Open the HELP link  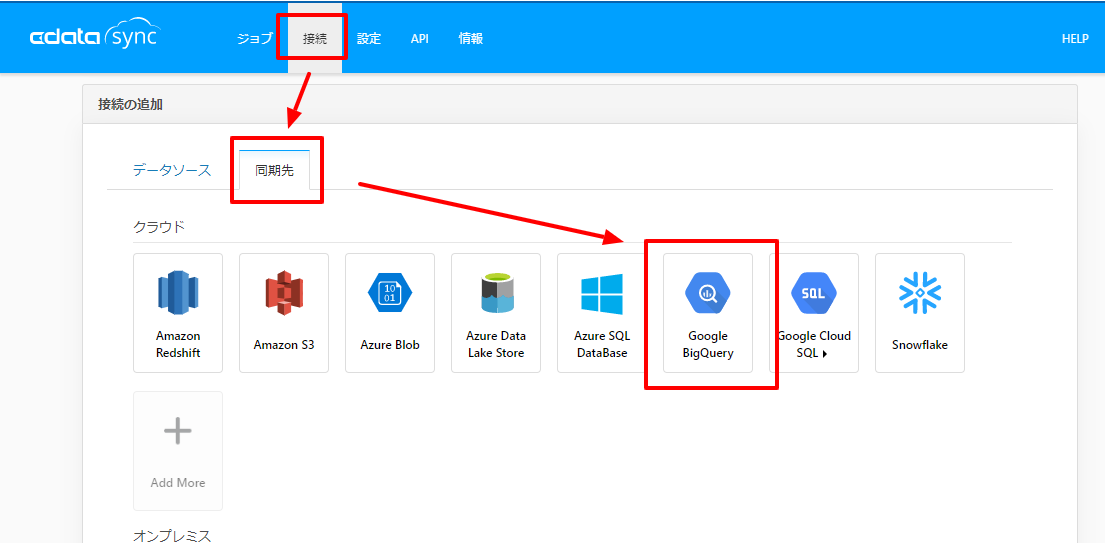(1075, 39)
